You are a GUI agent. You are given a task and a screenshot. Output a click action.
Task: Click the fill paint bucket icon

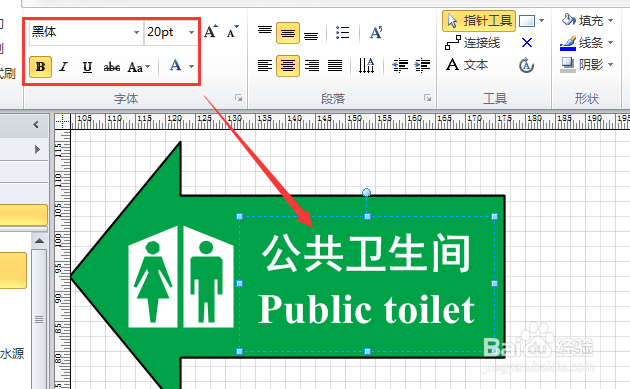coord(569,19)
